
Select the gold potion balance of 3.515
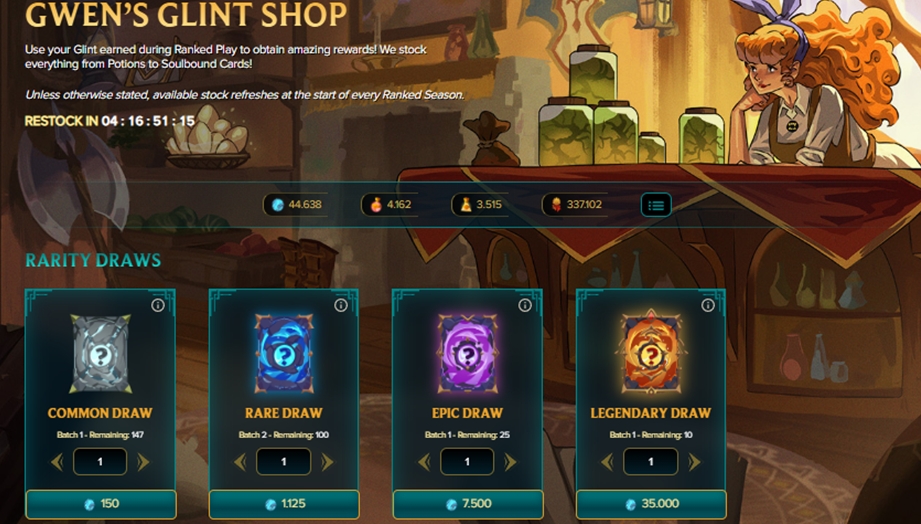click(x=480, y=204)
